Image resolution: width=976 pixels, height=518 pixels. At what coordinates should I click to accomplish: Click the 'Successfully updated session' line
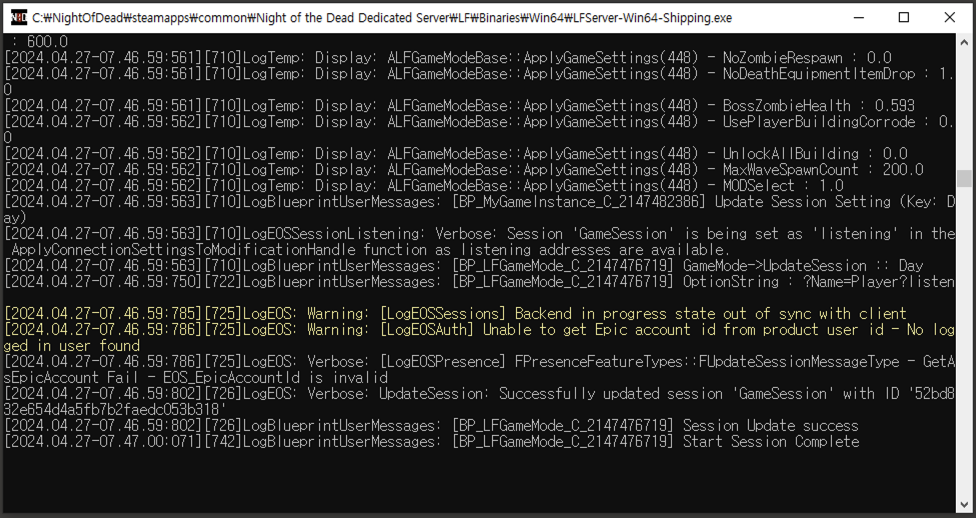click(479, 393)
